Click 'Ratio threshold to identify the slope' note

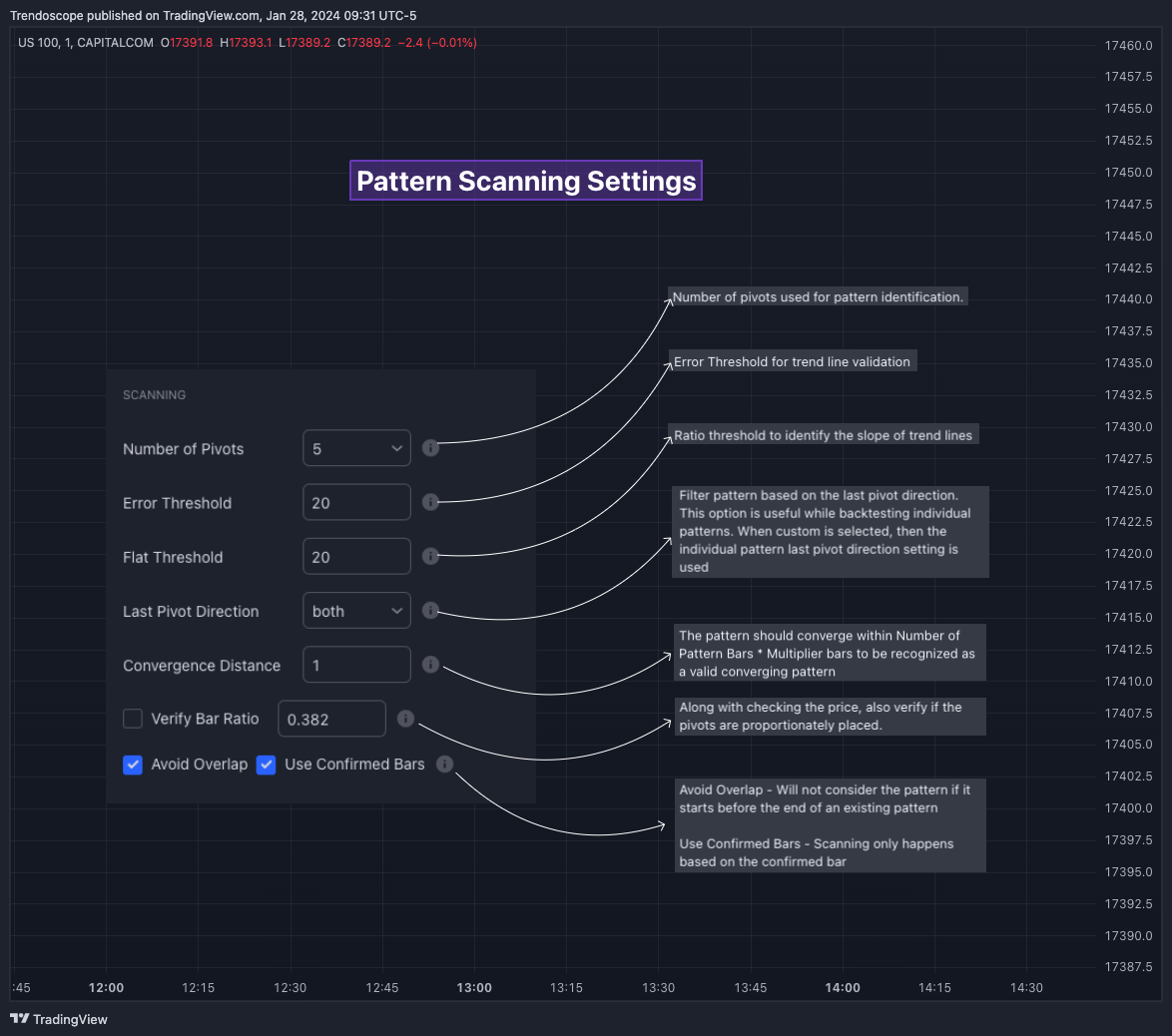824,435
